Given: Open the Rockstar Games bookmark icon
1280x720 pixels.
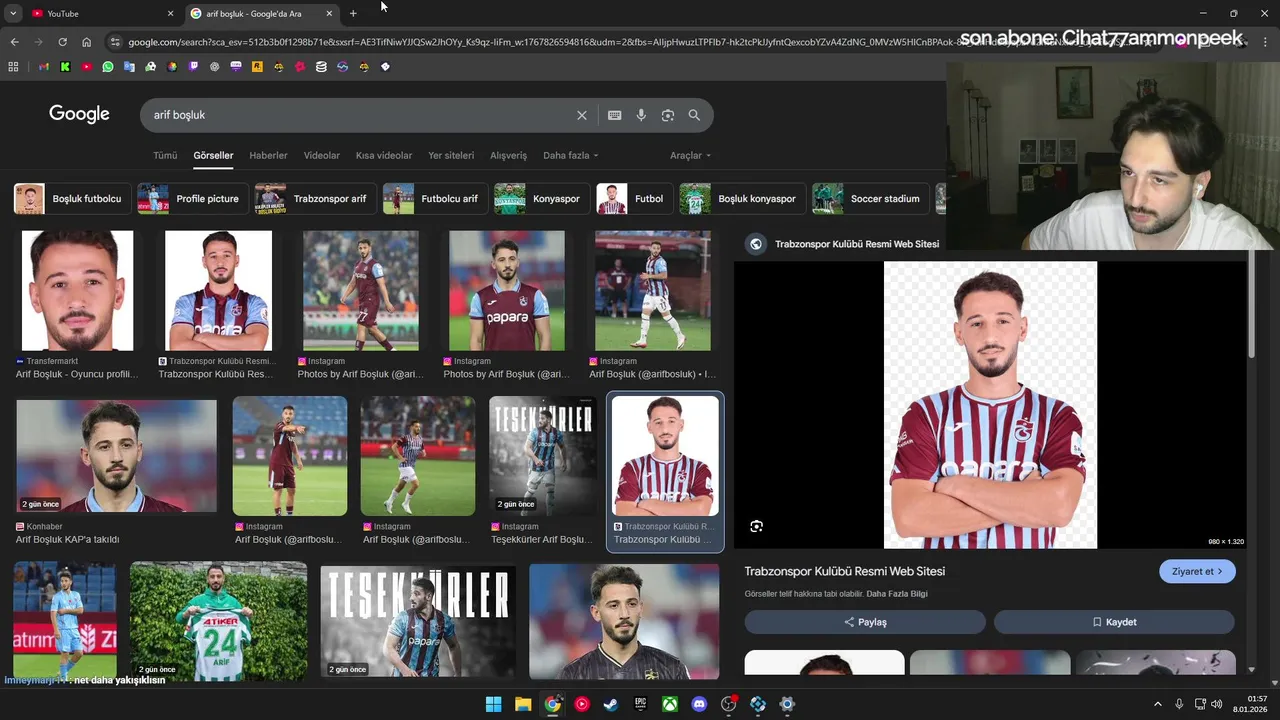Looking at the screenshot, I should tap(257, 67).
